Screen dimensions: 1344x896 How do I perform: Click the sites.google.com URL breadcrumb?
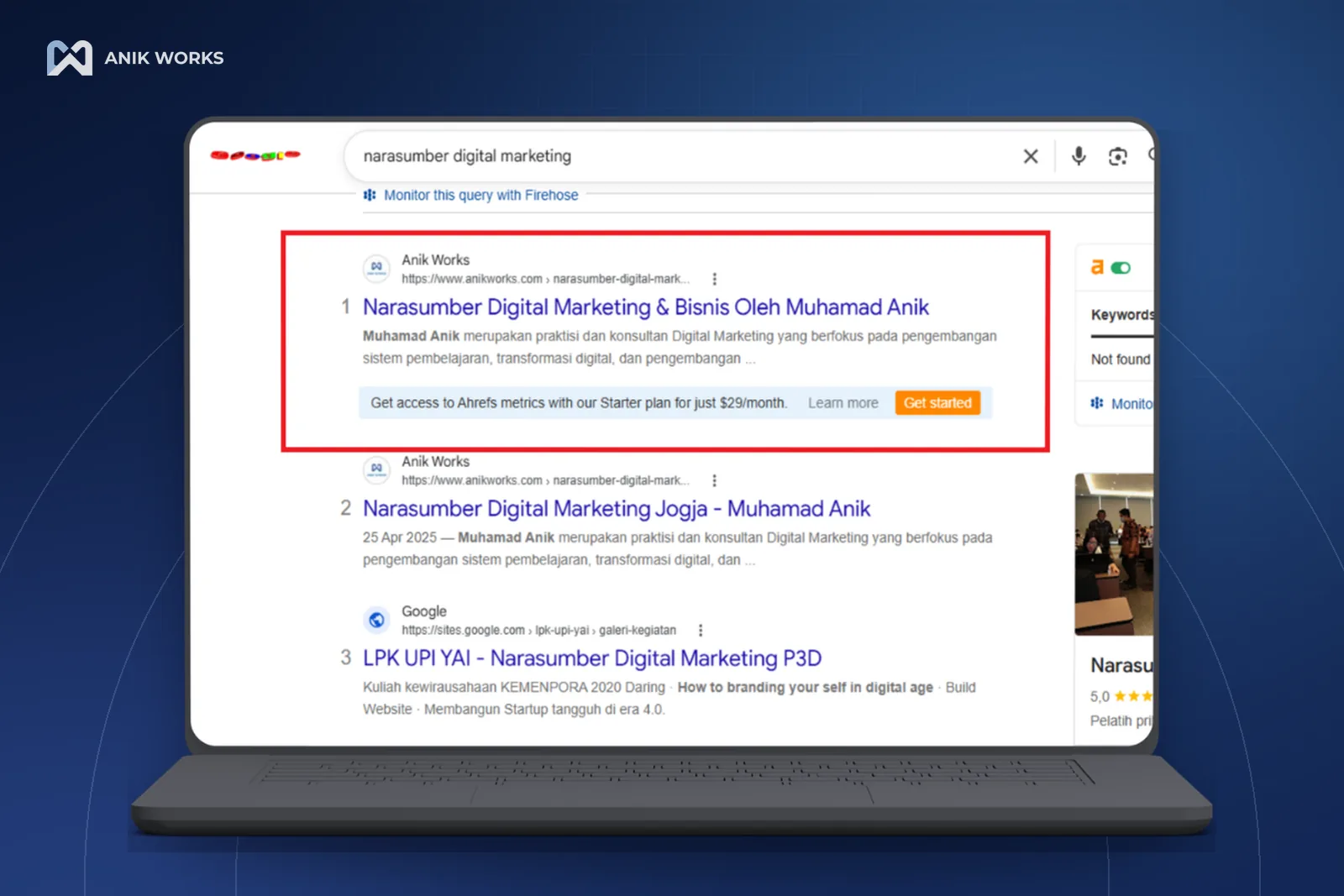click(x=538, y=630)
